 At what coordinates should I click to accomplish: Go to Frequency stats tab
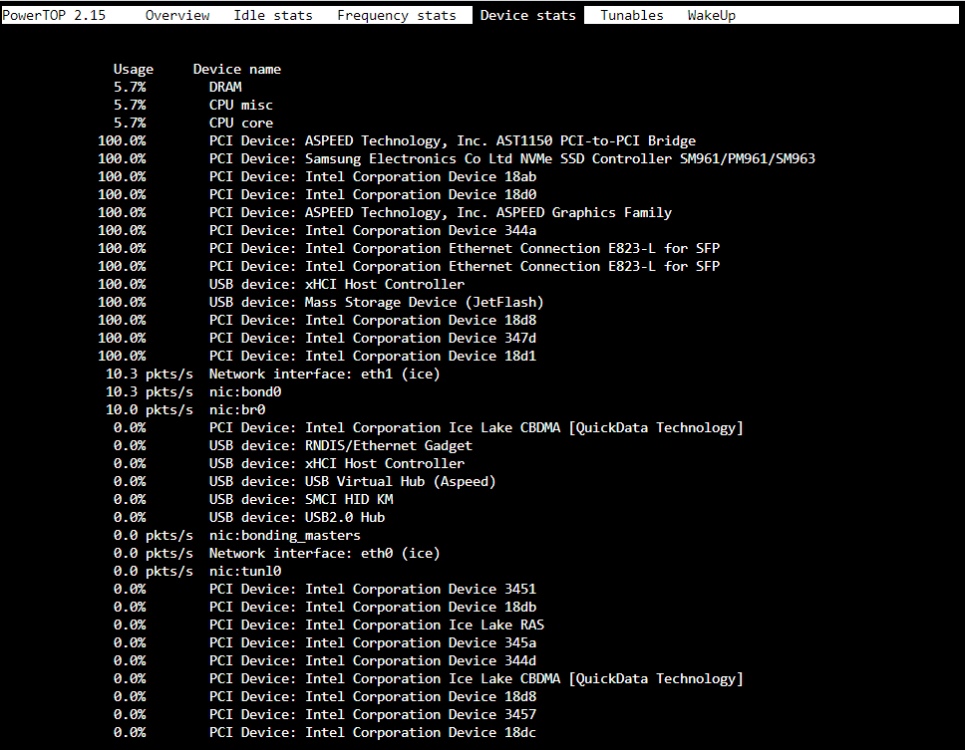(396, 15)
